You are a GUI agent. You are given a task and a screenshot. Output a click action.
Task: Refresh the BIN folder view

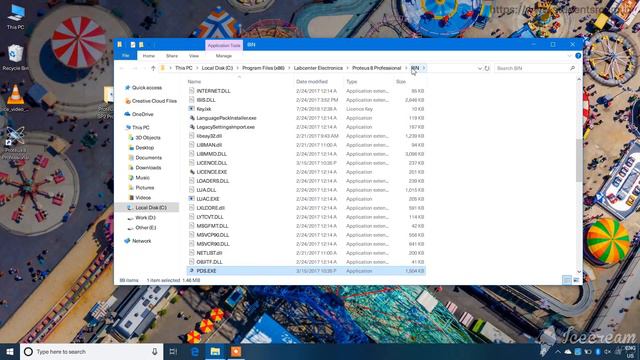point(487,68)
